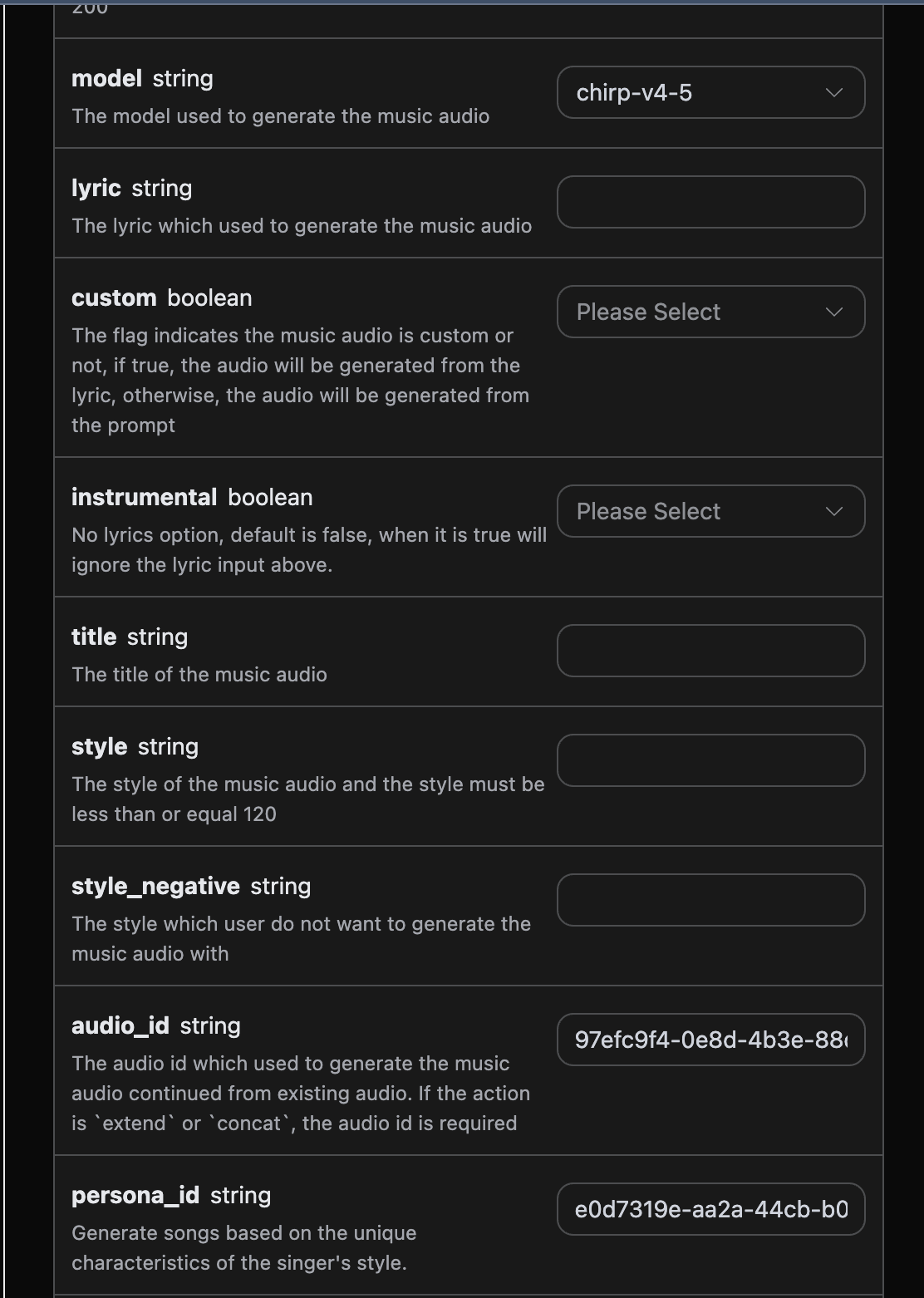Click the audio_id field starting with 97efc9f4
This screenshot has width=924, height=1298.
click(710, 1040)
